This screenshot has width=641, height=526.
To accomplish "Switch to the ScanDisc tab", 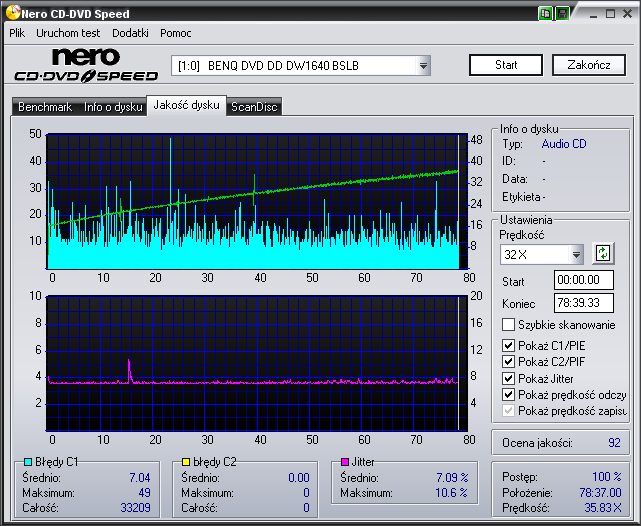I will pos(254,107).
